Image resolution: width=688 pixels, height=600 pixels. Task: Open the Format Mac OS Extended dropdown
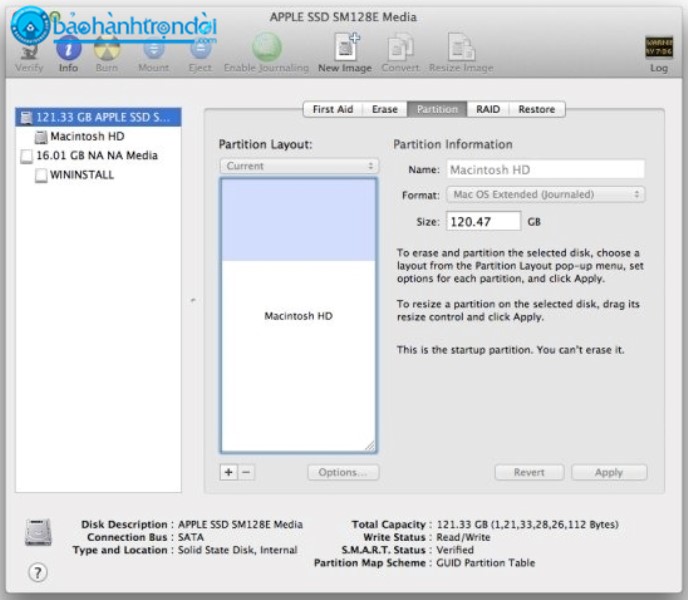coord(545,194)
